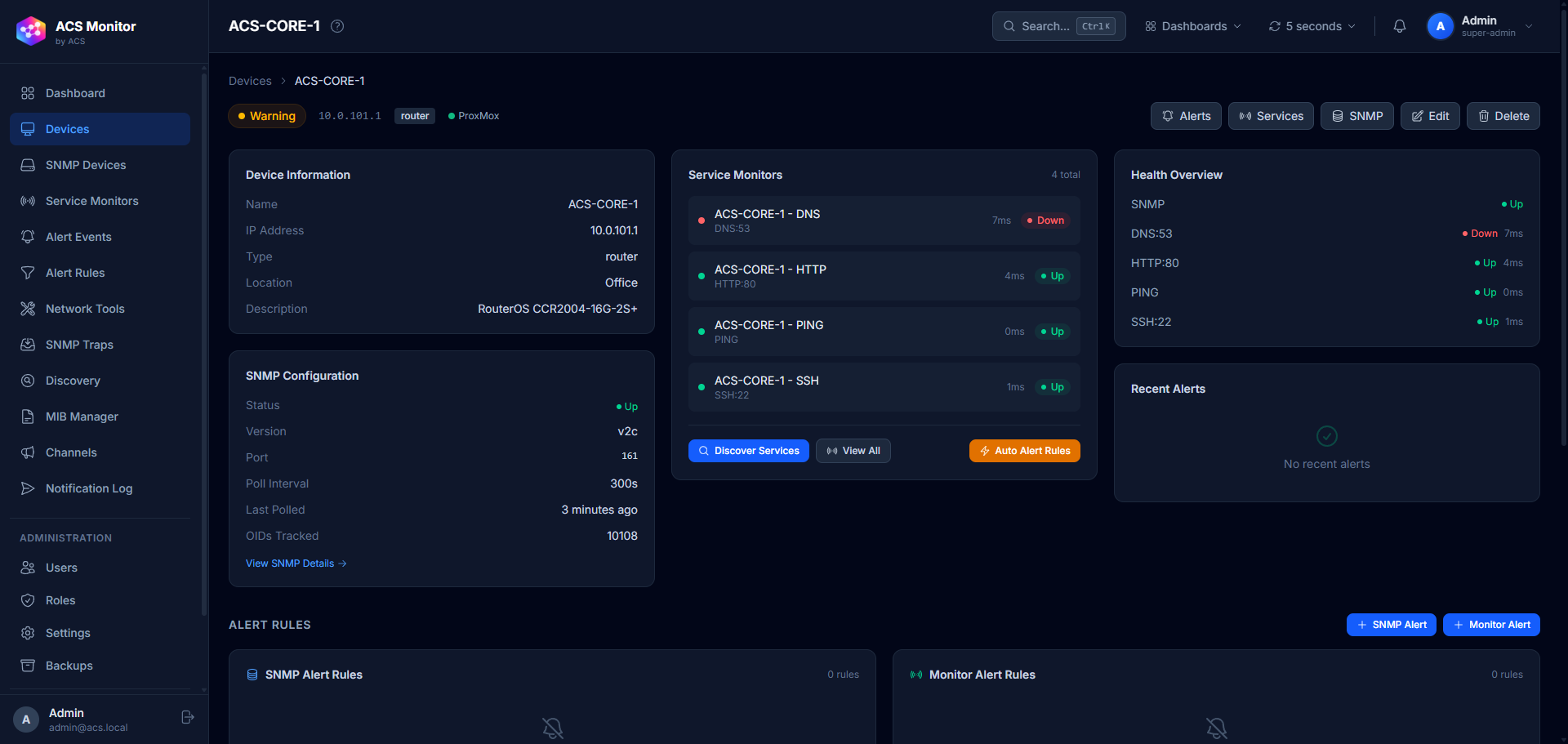This screenshot has height=744, width=1568.
Task: Expand the Admin user menu chevron
Action: [x=1529, y=26]
